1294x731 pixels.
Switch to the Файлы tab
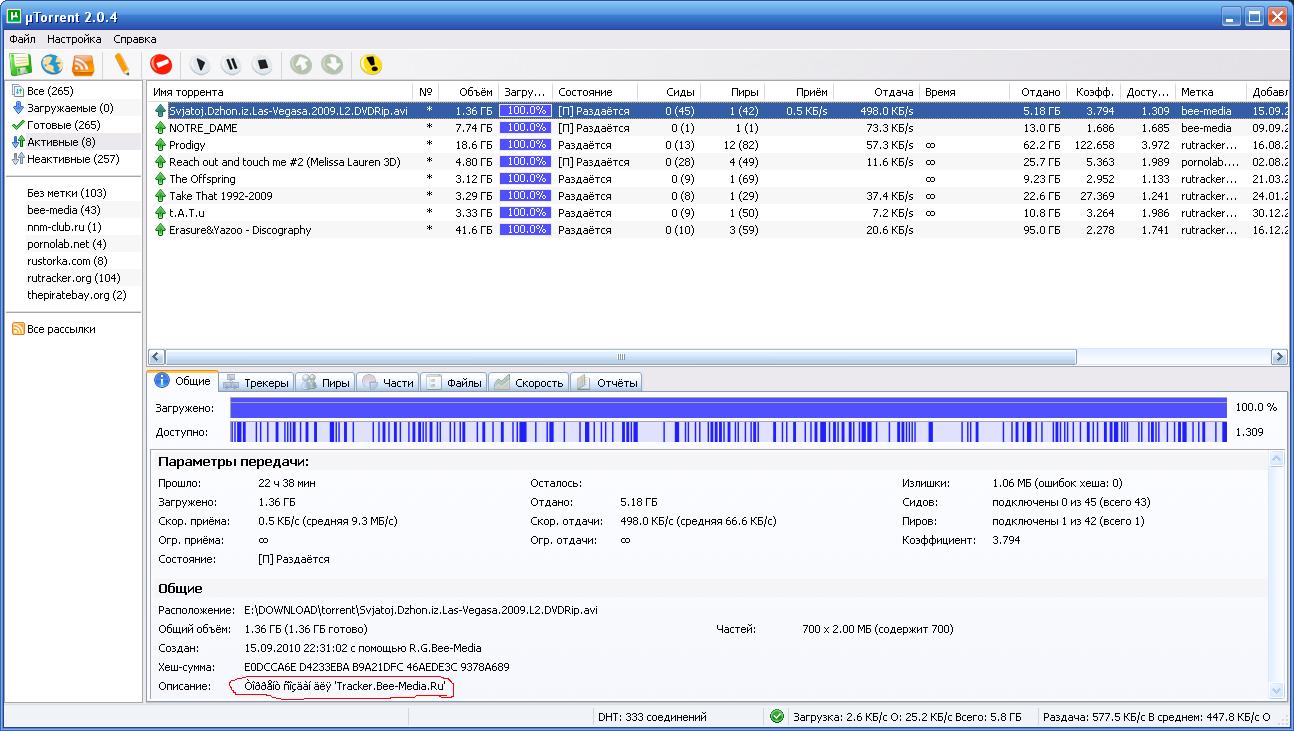click(x=454, y=383)
